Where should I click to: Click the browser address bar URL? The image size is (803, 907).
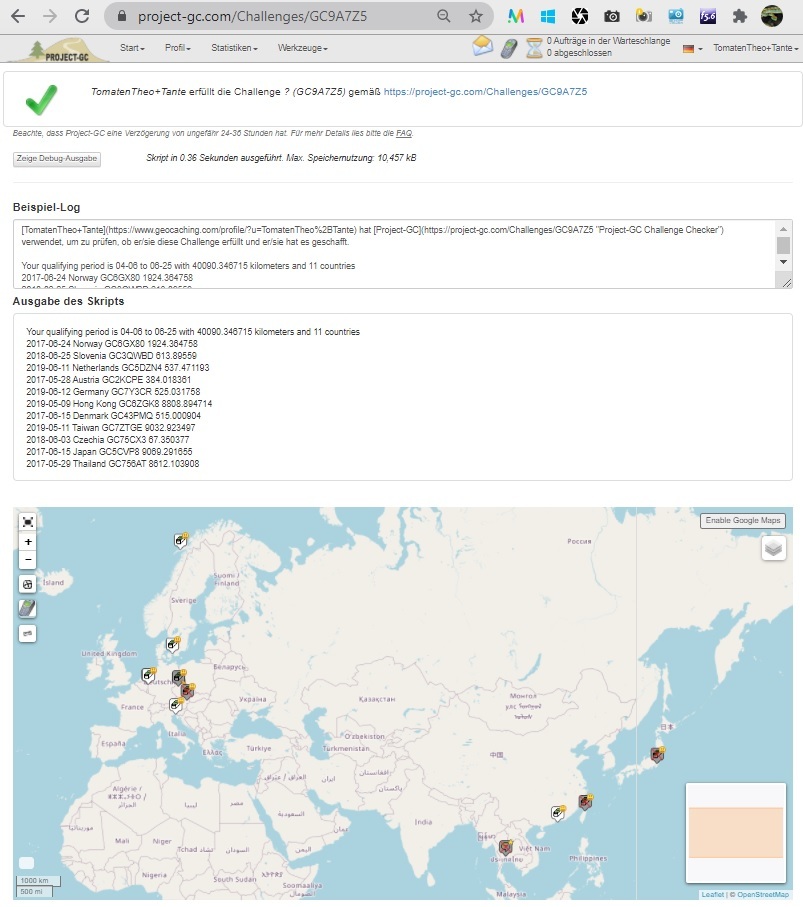(x=252, y=16)
